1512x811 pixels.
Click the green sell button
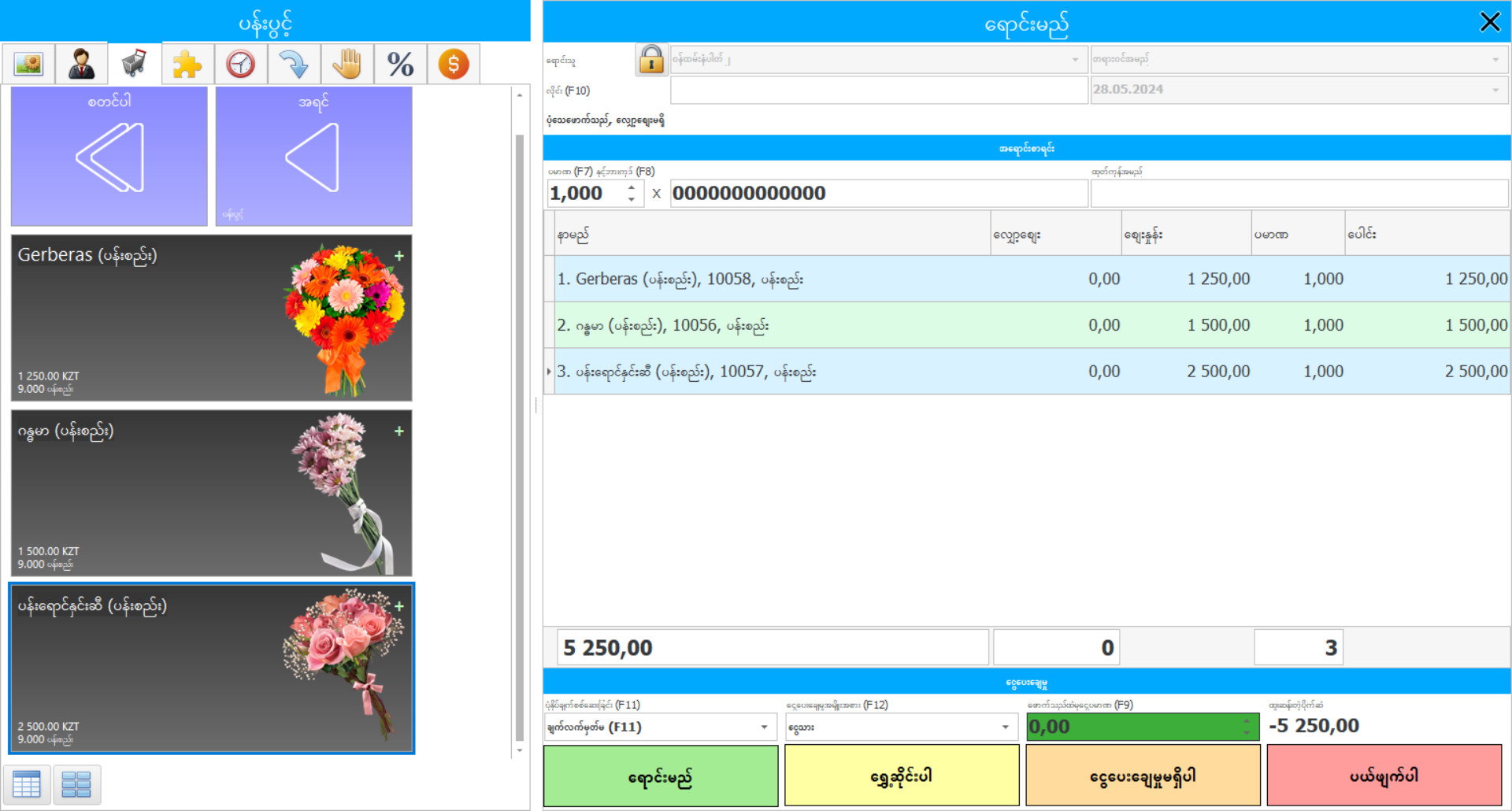point(661,776)
